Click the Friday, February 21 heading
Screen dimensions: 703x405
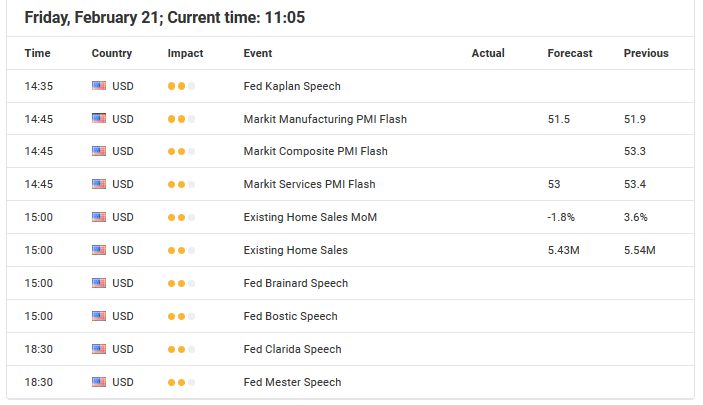coord(93,17)
